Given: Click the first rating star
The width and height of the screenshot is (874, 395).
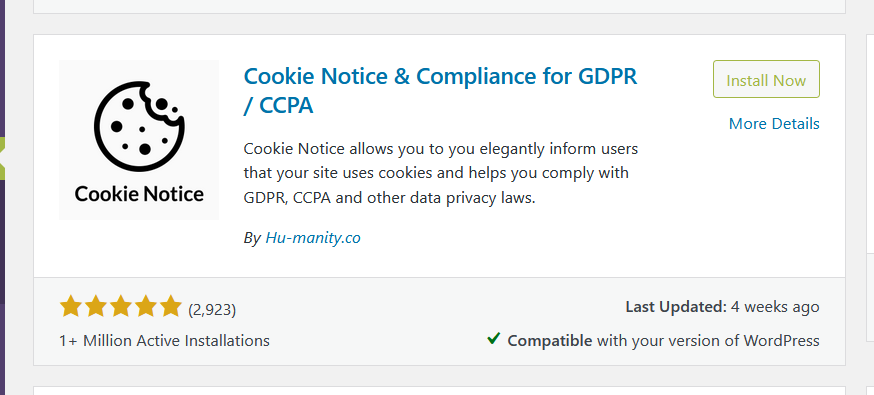Looking at the screenshot, I should (x=71, y=307).
